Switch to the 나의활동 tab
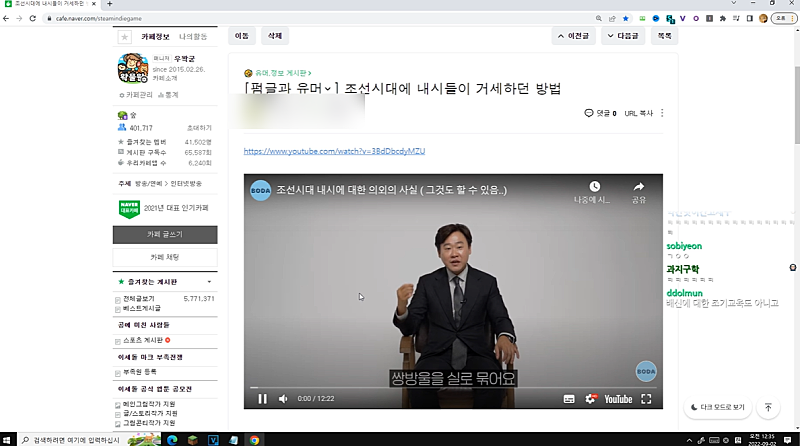The image size is (800, 446). (x=192, y=36)
